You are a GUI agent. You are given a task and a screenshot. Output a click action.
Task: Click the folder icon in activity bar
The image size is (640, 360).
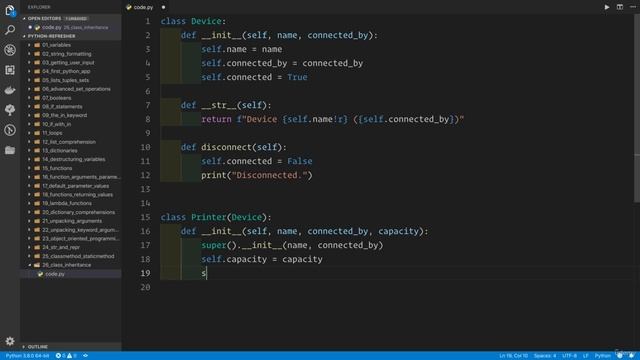pos(10,150)
